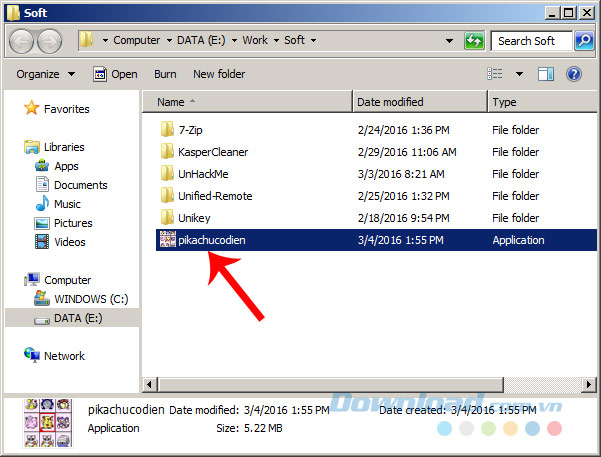The image size is (601, 457).
Task: Click the folder icon in address bar
Action: (x=87, y=39)
